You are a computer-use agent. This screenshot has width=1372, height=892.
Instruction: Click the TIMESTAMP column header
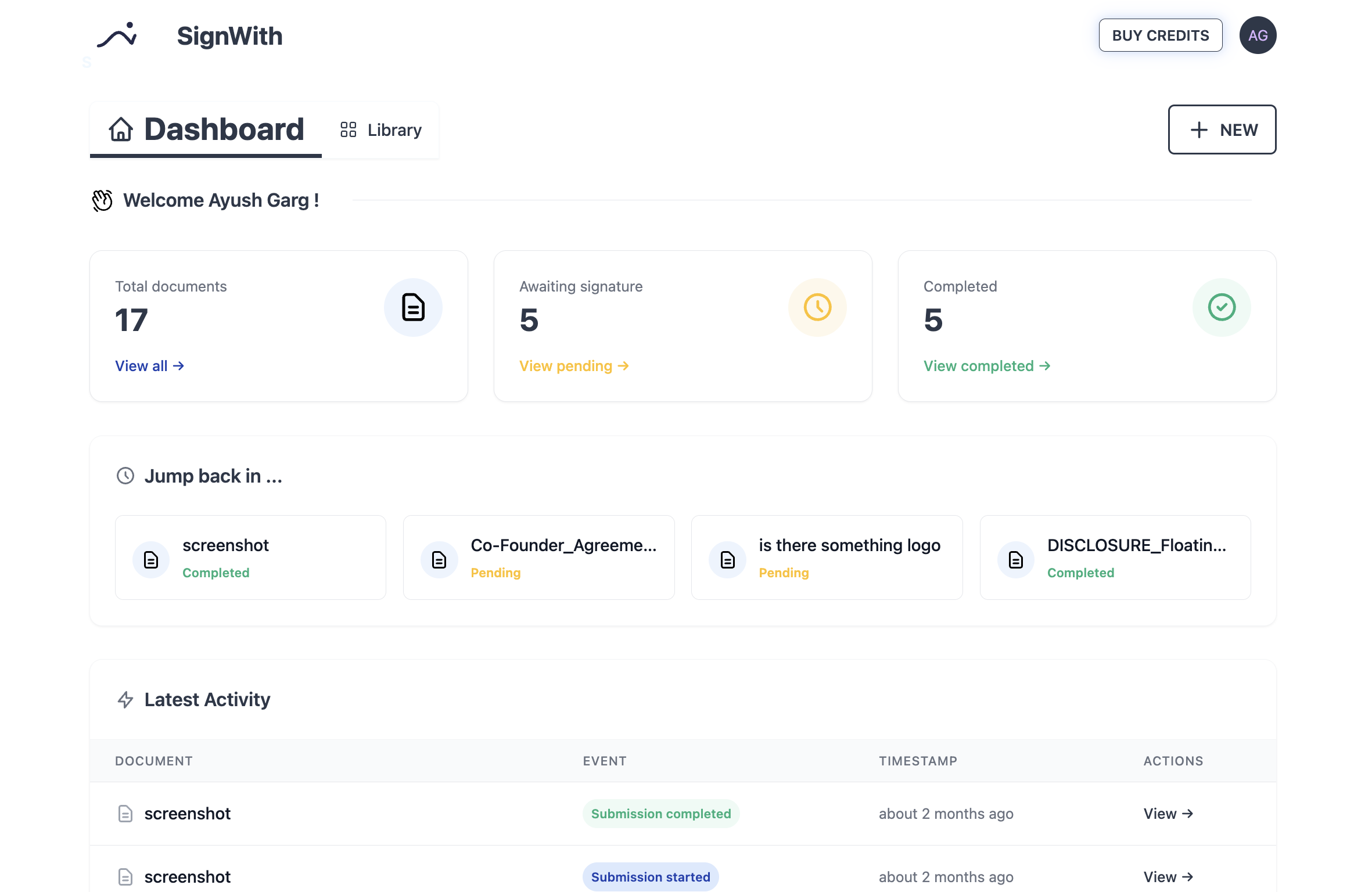918,761
